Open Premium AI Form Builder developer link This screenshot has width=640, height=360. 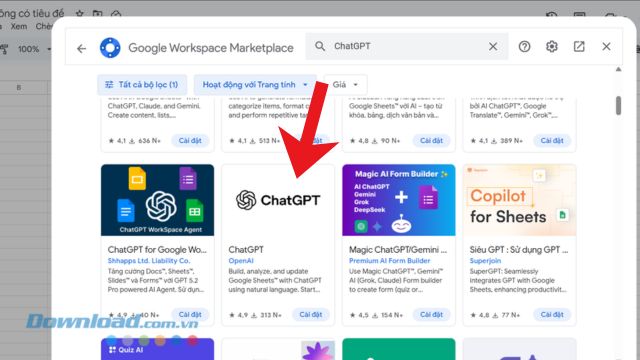pyautogui.click(x=389, y=260)
